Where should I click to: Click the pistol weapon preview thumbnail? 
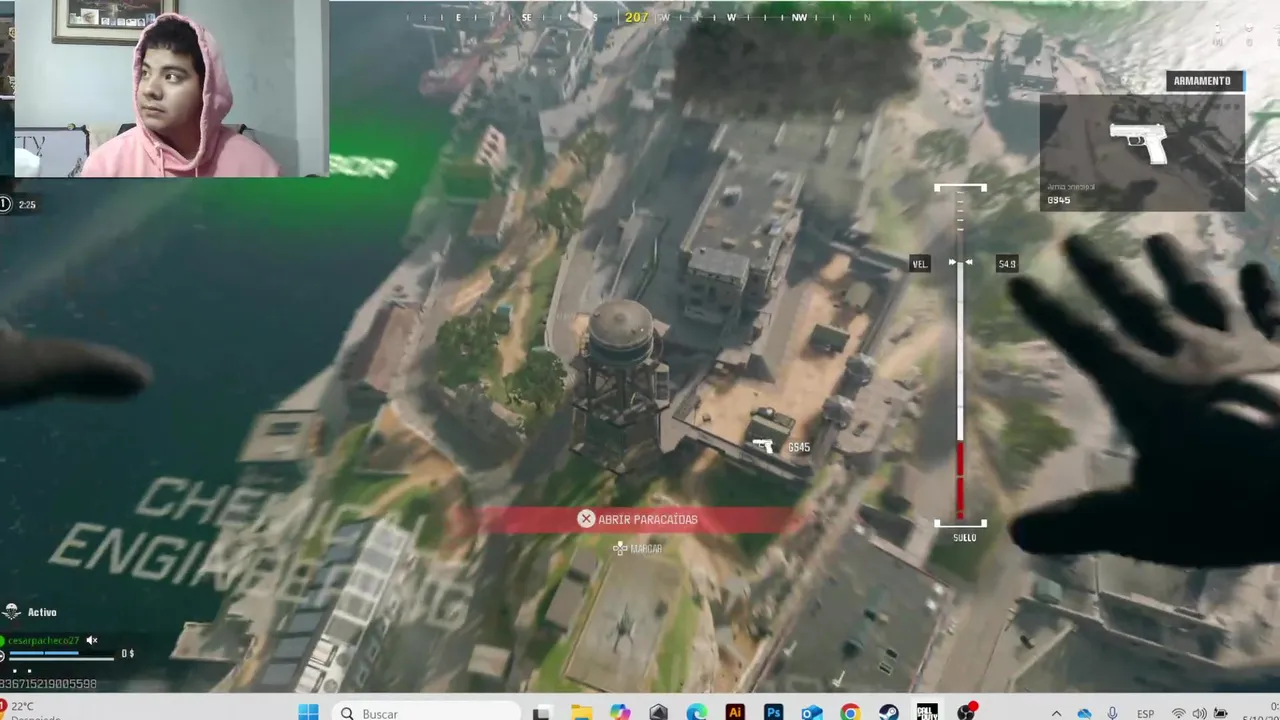(x=1142, y=153)
